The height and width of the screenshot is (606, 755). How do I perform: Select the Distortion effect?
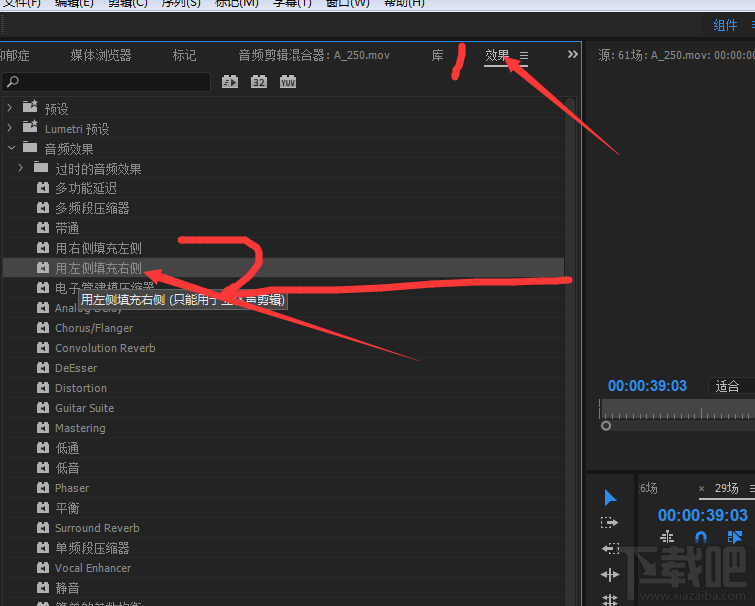[81, 388]
